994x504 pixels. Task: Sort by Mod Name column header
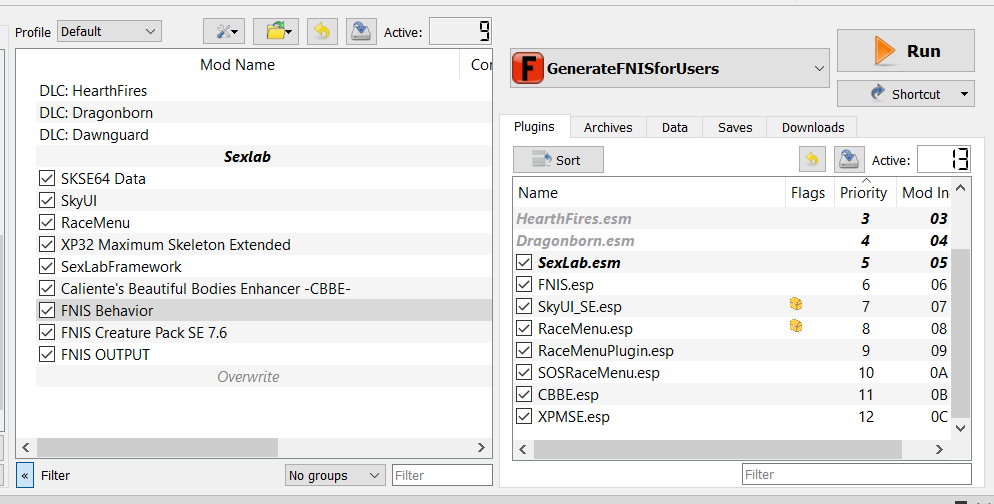tap(238, 65)
